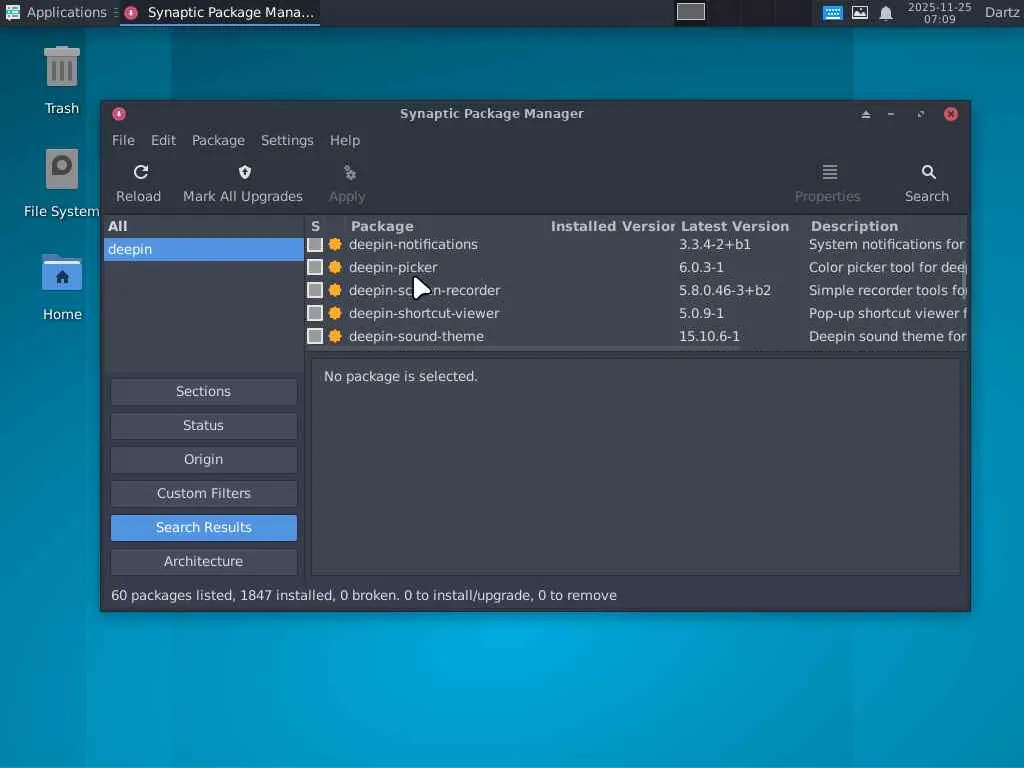Sort by Installed Version column header
Viewport: 1024px width, 768px height.
coord(612,227)
